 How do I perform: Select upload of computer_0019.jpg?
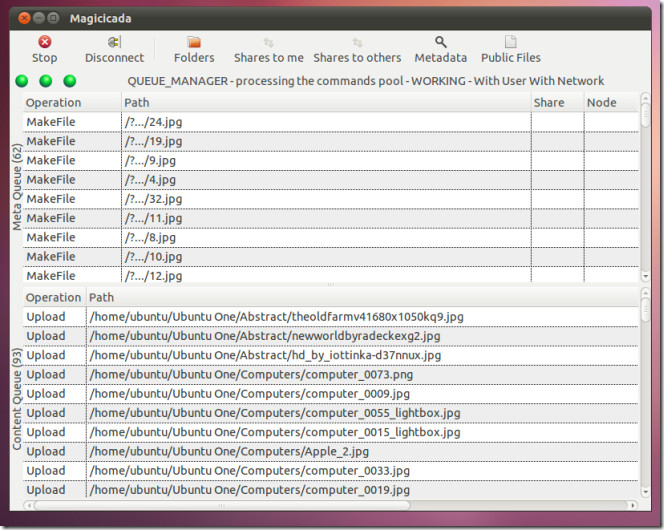[x=330, y=490]
